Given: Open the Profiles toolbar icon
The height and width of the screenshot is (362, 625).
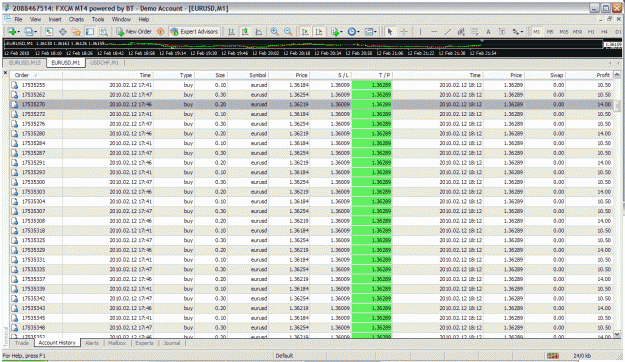Looking at the screenshot, I should [28, 31].
